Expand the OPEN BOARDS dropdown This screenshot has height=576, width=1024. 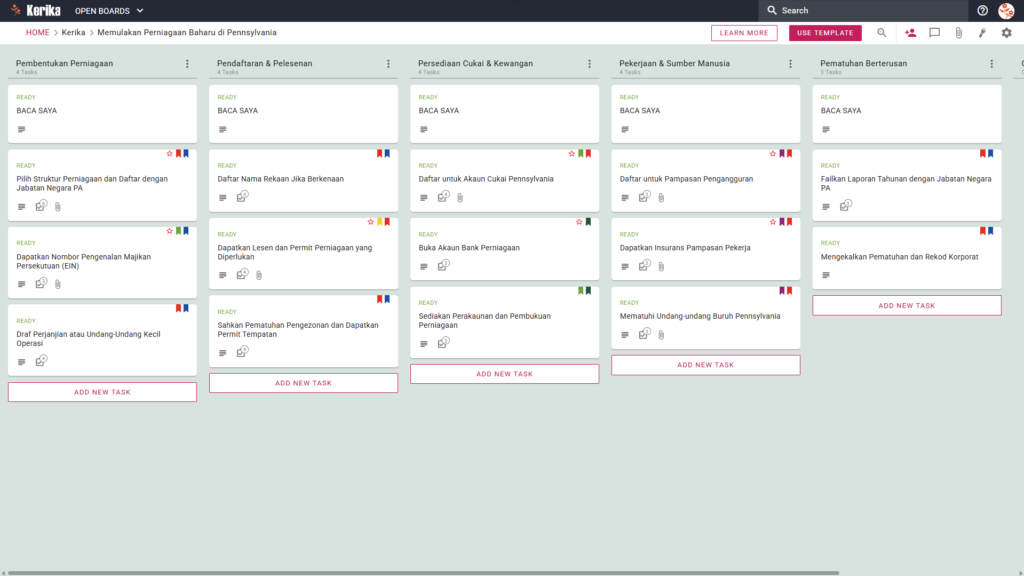[x=109, y=11]
